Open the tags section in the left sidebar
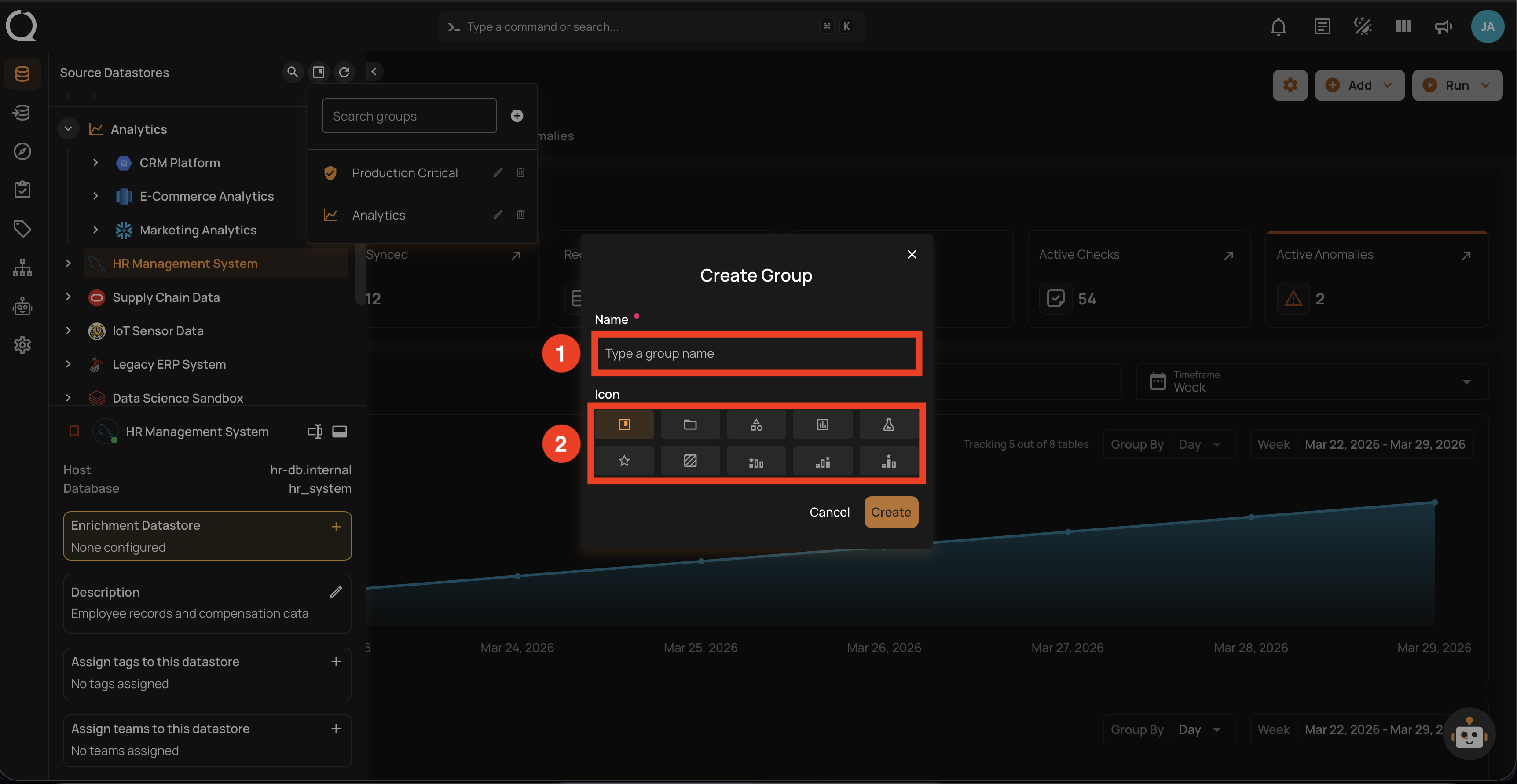1517x784 pixels. coord(22,228)
